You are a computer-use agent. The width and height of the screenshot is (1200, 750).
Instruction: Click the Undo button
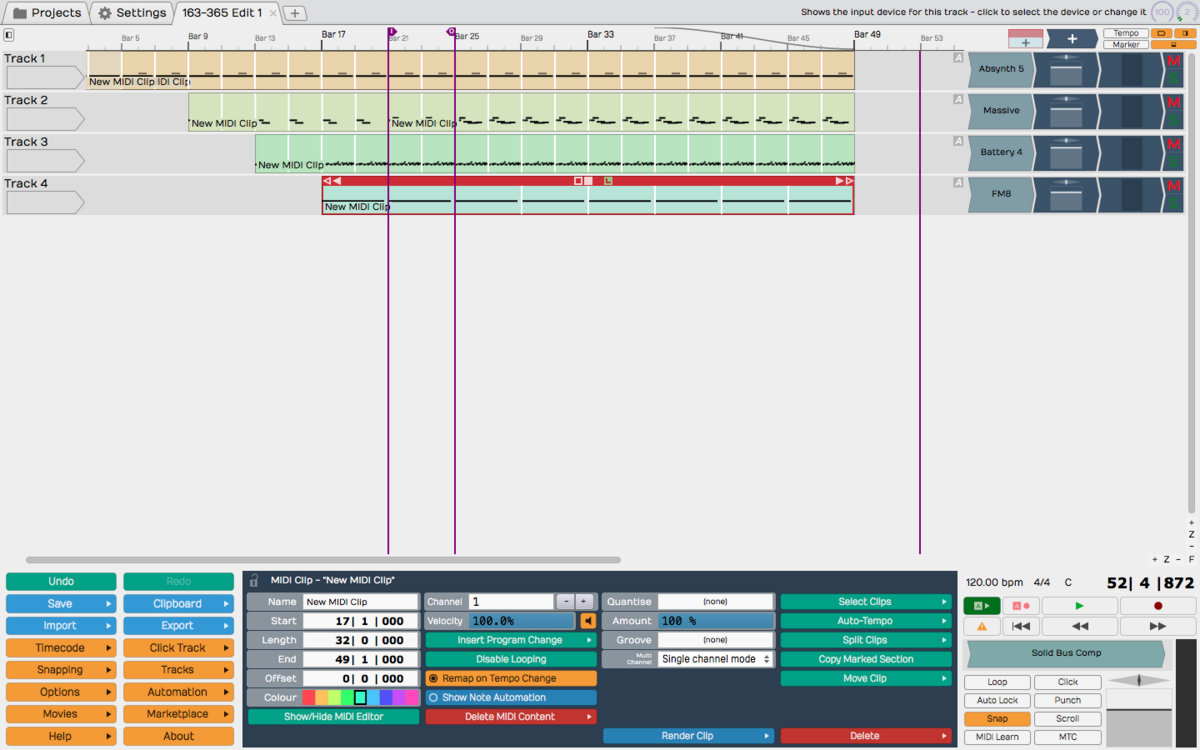pyautogui.click(x=61, y=581)
